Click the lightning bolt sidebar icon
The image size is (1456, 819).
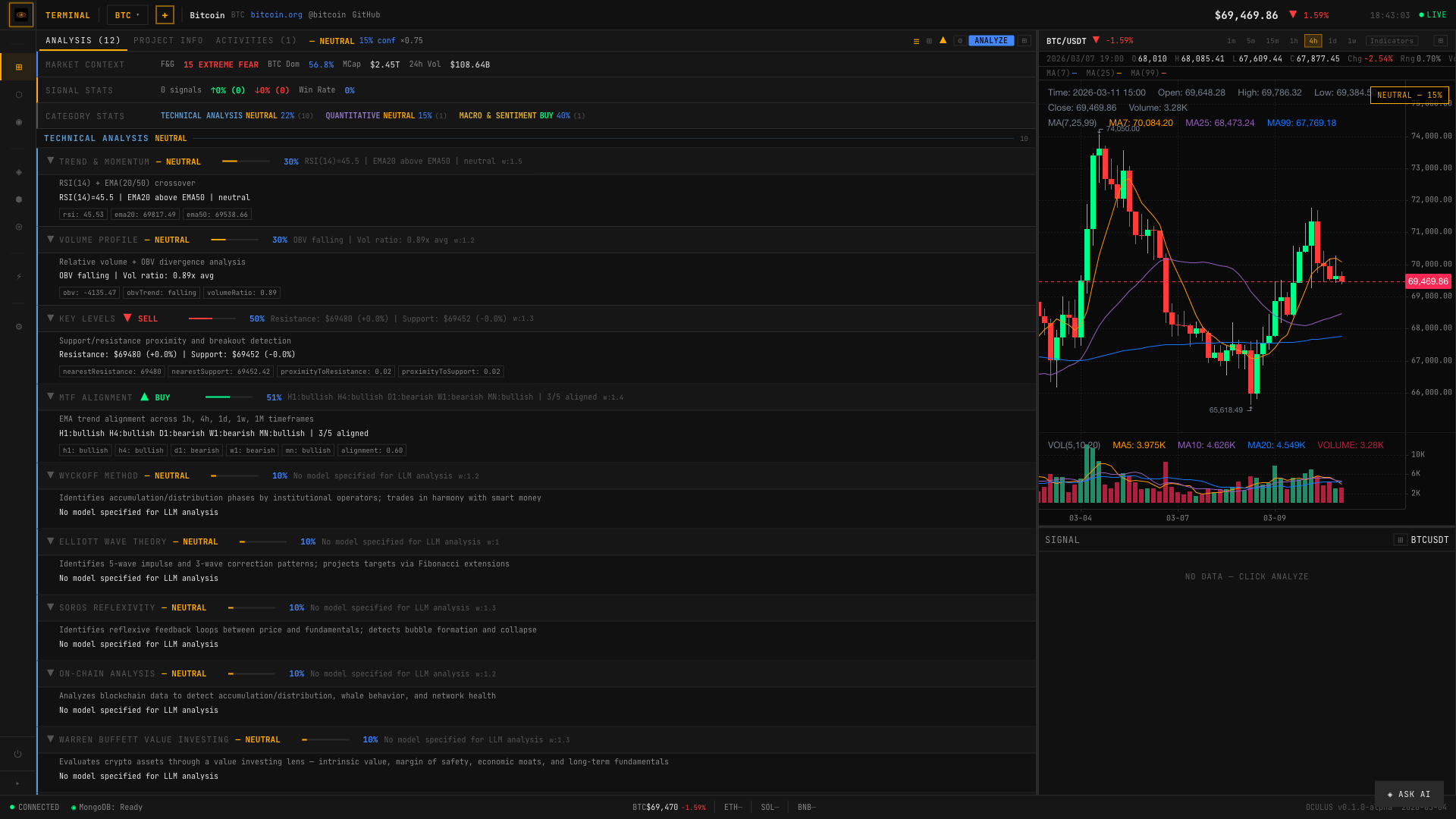(19, 277)
